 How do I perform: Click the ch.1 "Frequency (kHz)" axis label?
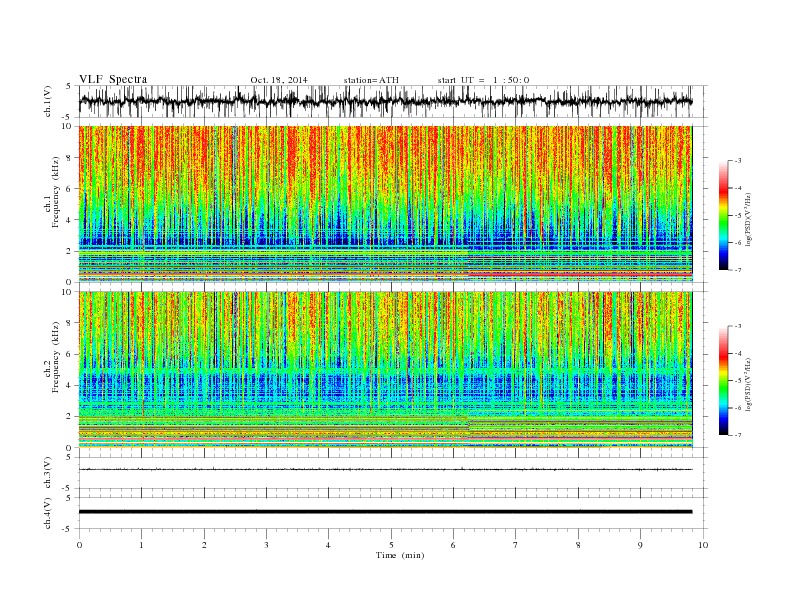(x=56, y=192)
